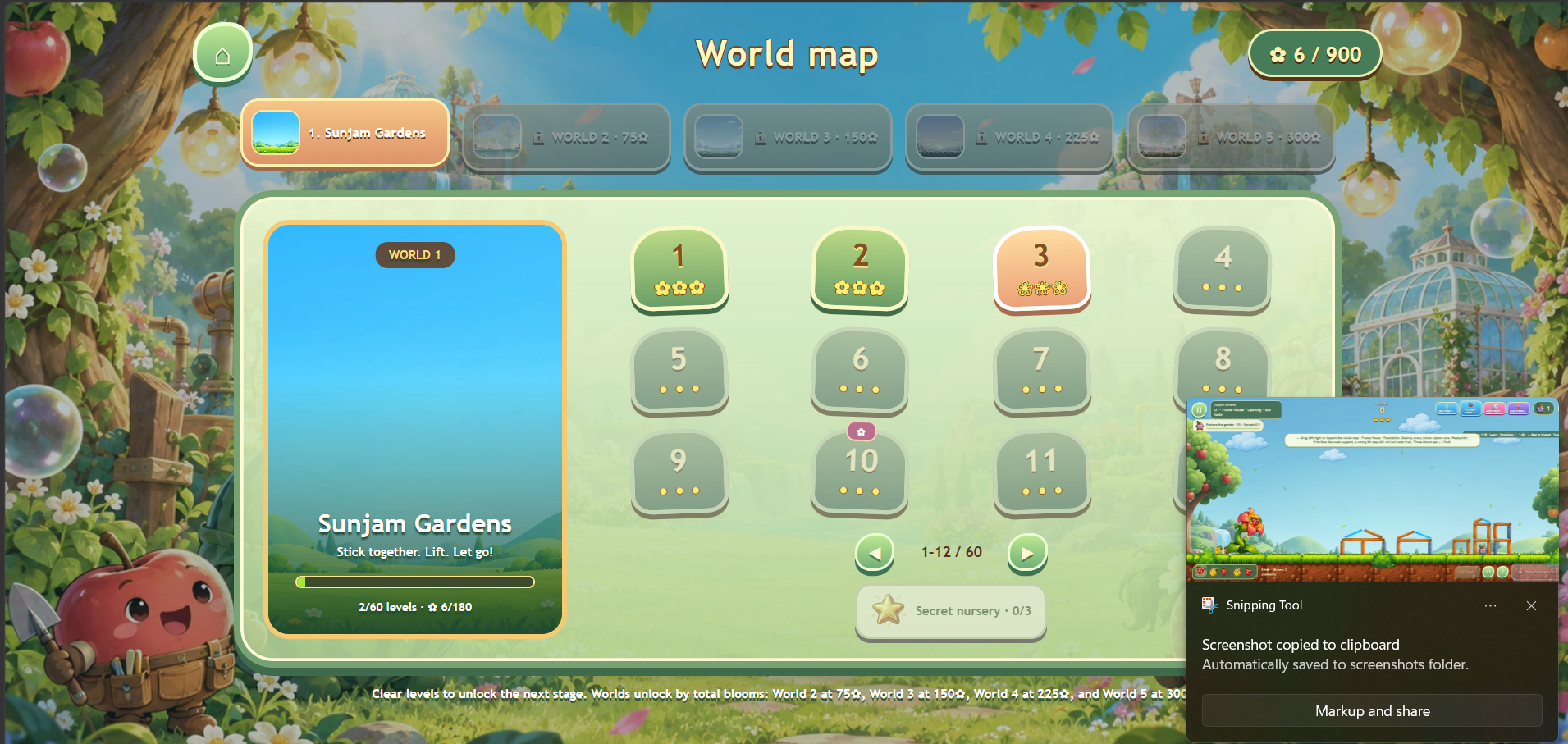Screen dimensions: 1568x744
Task: Switch to Sunjam Gardens world tab
Action: 345,133
